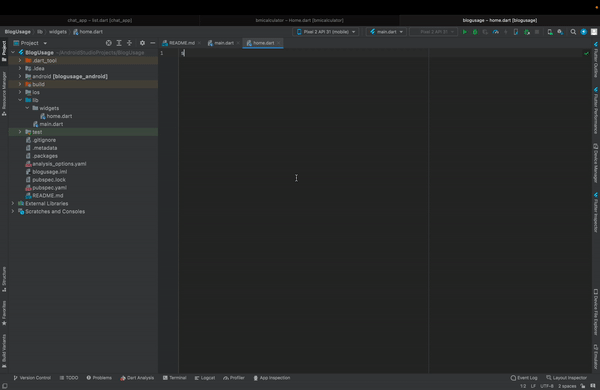Hide the Project panel with minus icon
Screen dimensions: 600x390
click(x=153, y=43)
